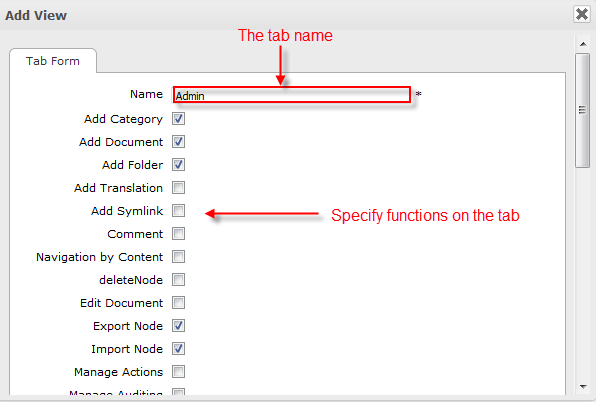The width and height of the screenshot is (596, 402).
Task: Check the deleteNode checkbox
Action: [178, 280]
